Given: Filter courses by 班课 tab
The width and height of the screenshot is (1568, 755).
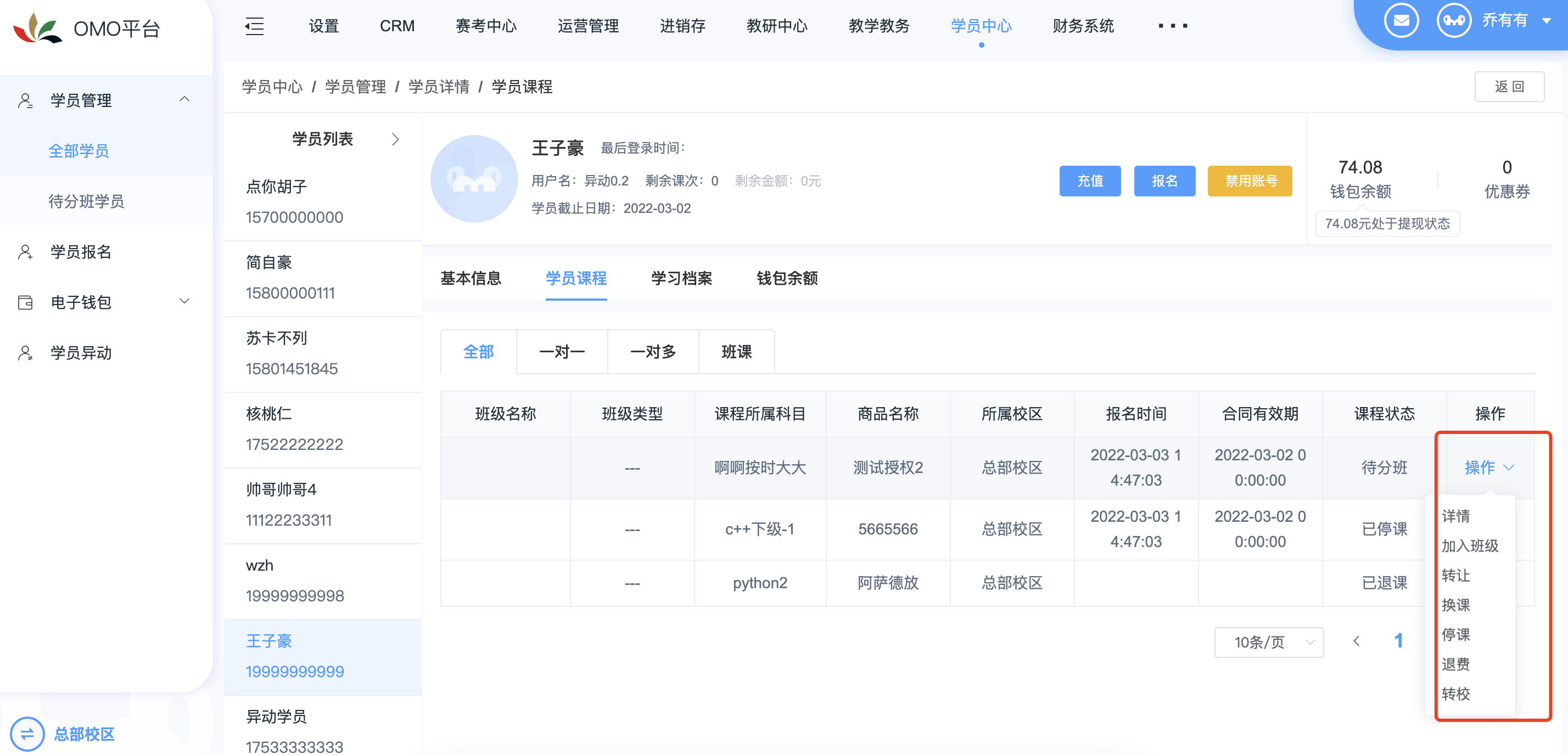Looking at the screenshot, I should 737,352.
